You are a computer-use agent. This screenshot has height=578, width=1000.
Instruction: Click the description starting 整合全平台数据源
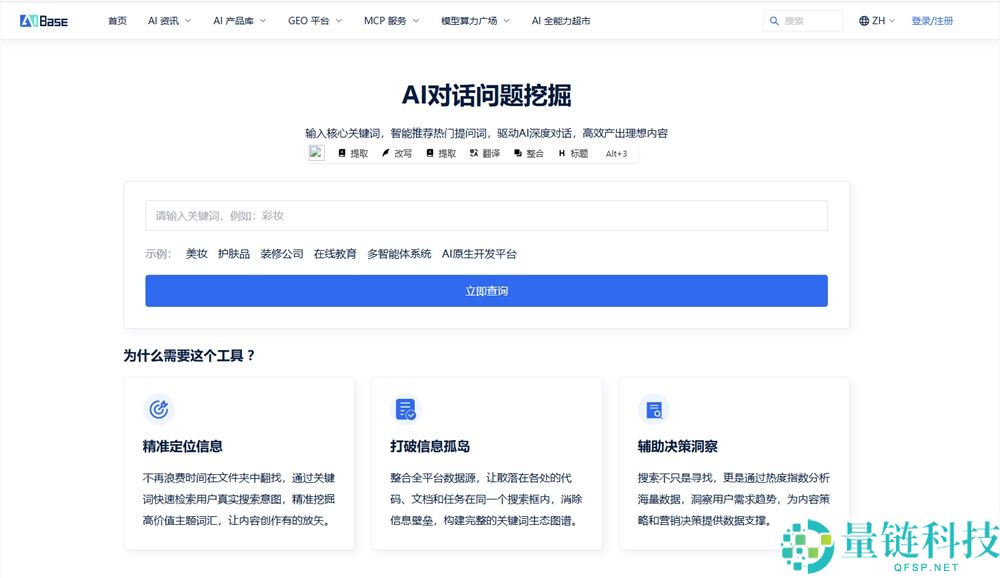[x=486, y=500]
